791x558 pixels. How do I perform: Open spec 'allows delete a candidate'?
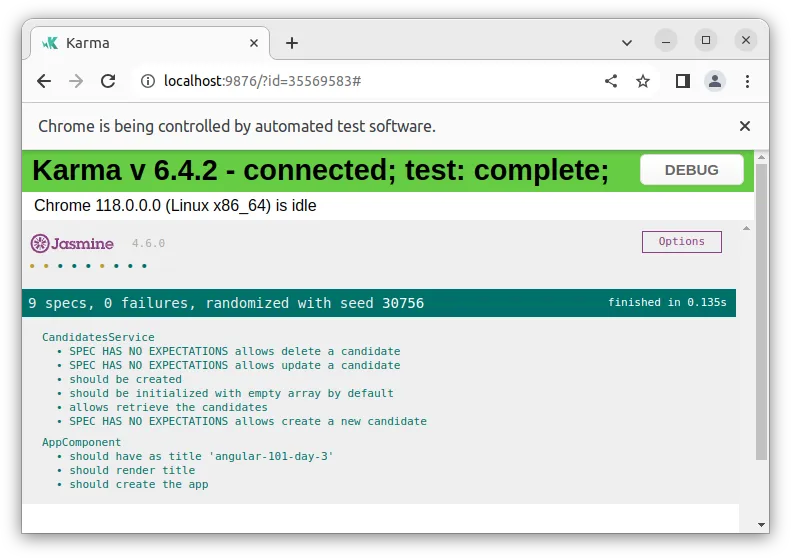235,351
